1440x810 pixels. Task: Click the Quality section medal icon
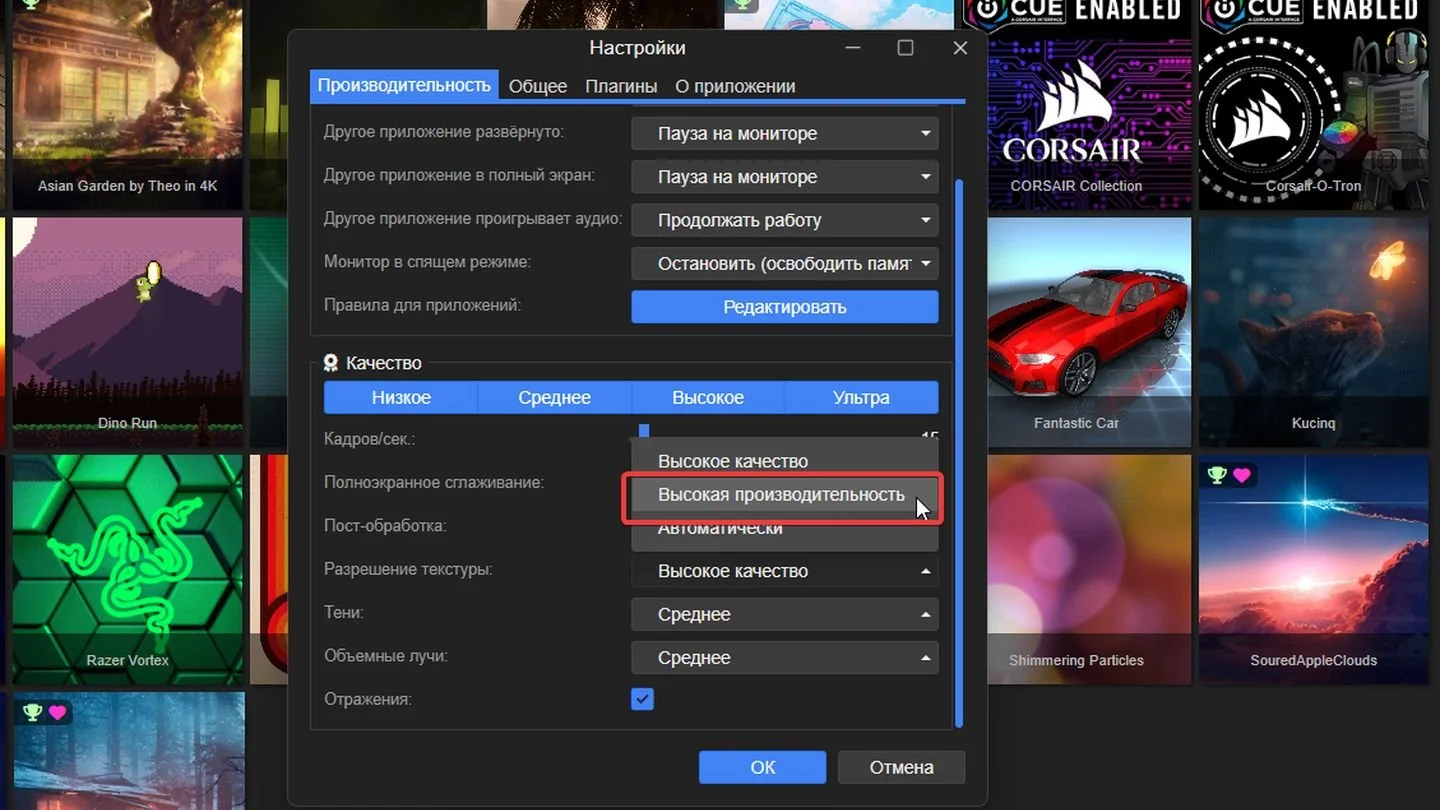click(331, 363)
